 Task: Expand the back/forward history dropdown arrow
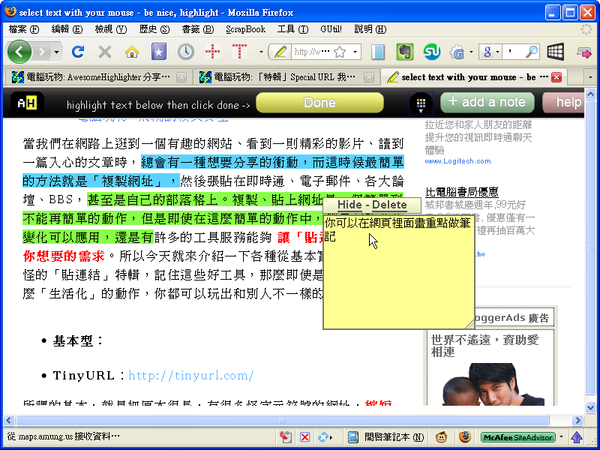(57, 52)
